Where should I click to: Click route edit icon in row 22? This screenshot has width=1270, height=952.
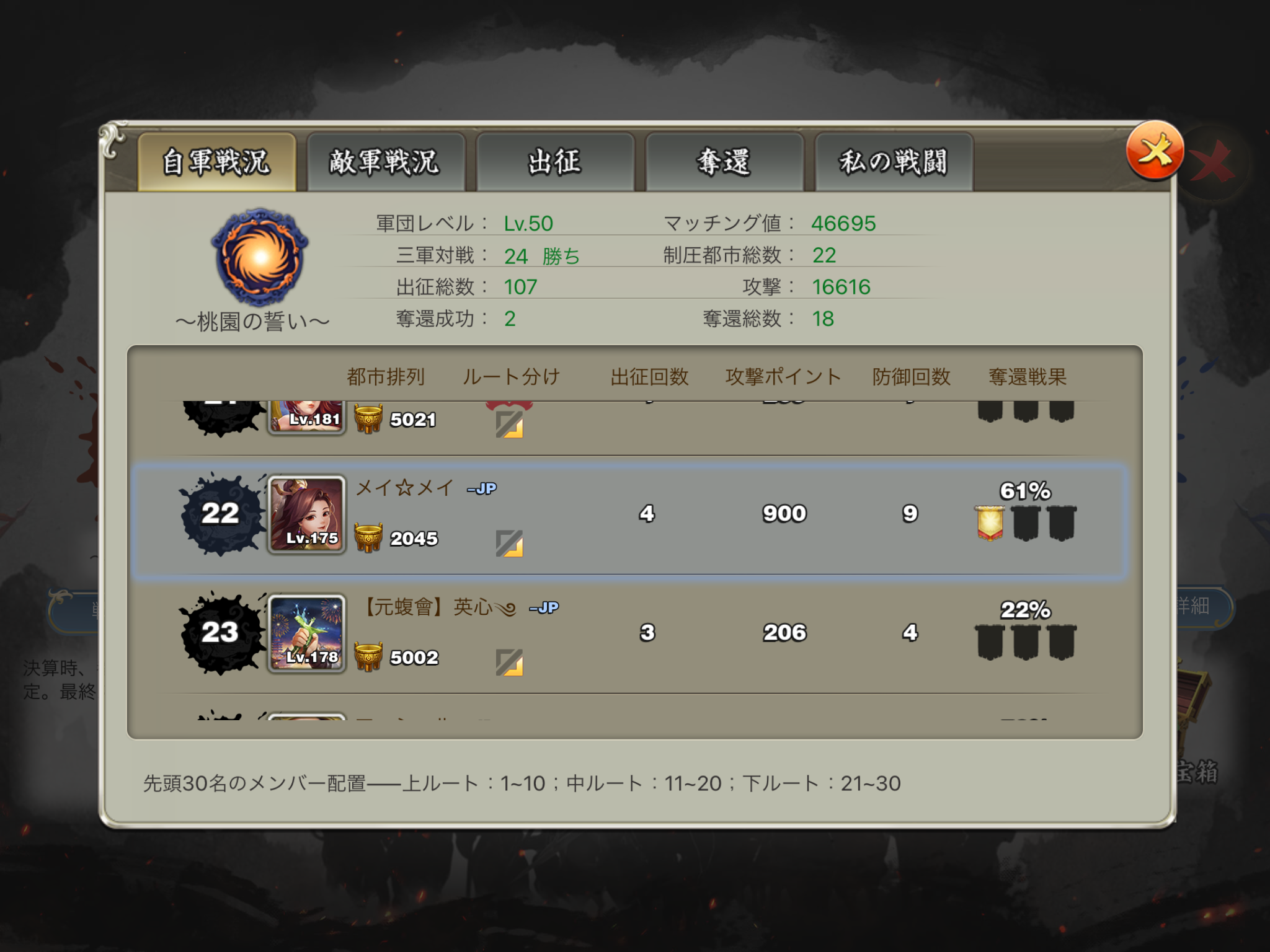click(x=509, y=544)
